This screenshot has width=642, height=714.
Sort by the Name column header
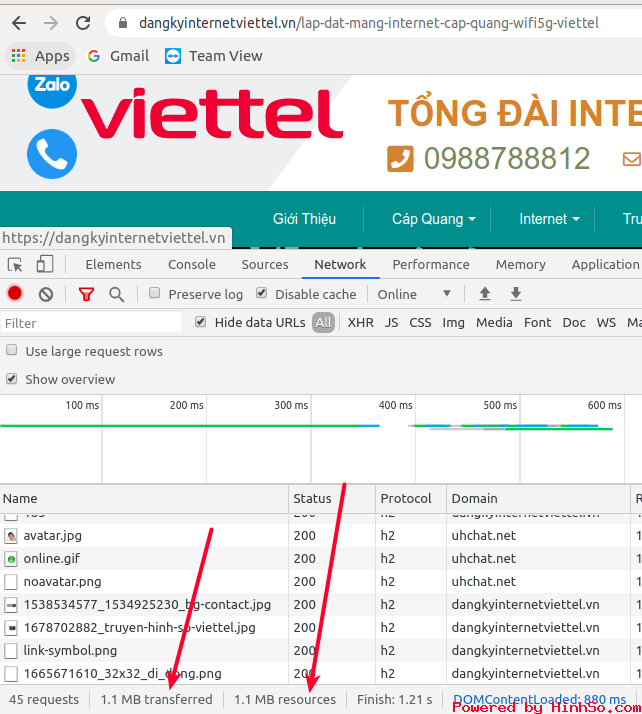pos(144,499)
